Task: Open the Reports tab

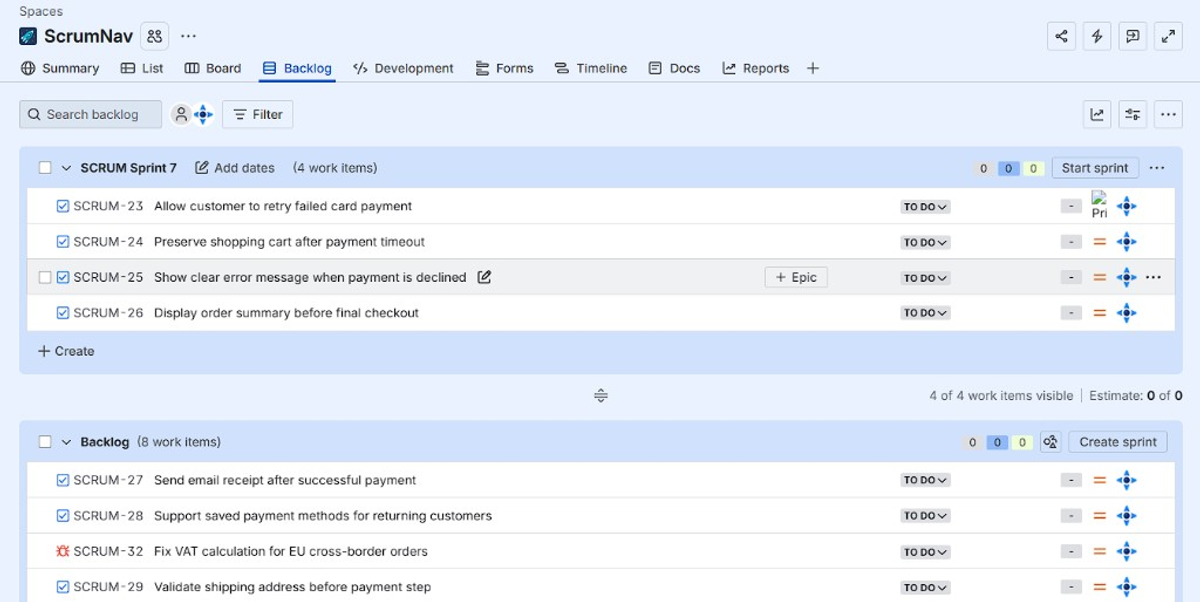Action: [x=756, y=68]
